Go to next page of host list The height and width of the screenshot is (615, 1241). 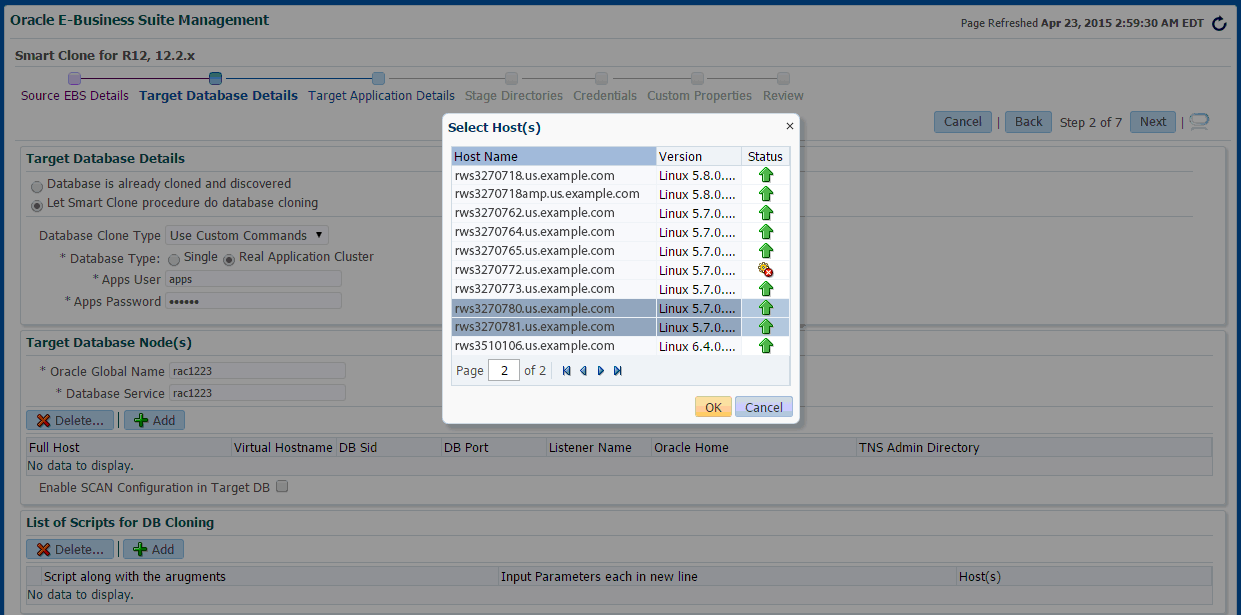click(x=601, y=371)
